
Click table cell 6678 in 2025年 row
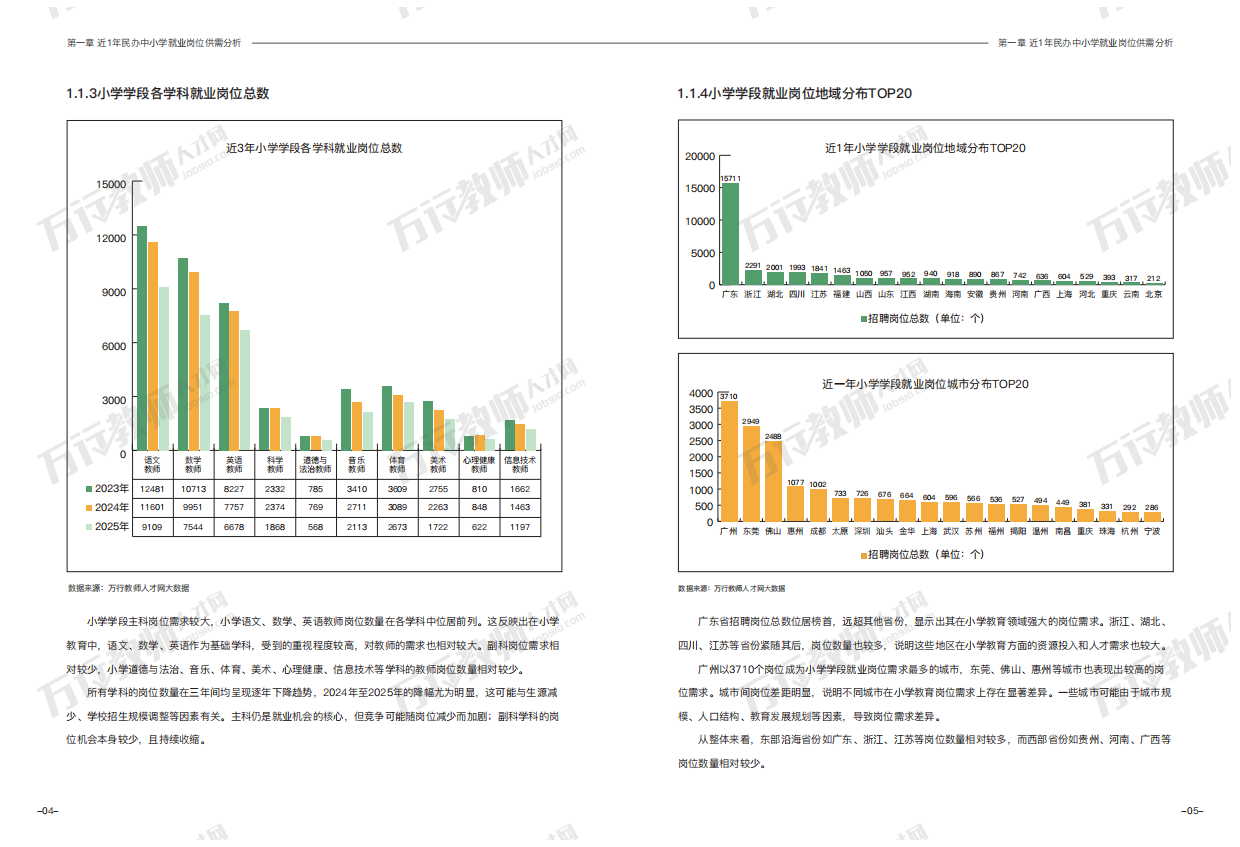pyautogui.click(x=234, y=527)
